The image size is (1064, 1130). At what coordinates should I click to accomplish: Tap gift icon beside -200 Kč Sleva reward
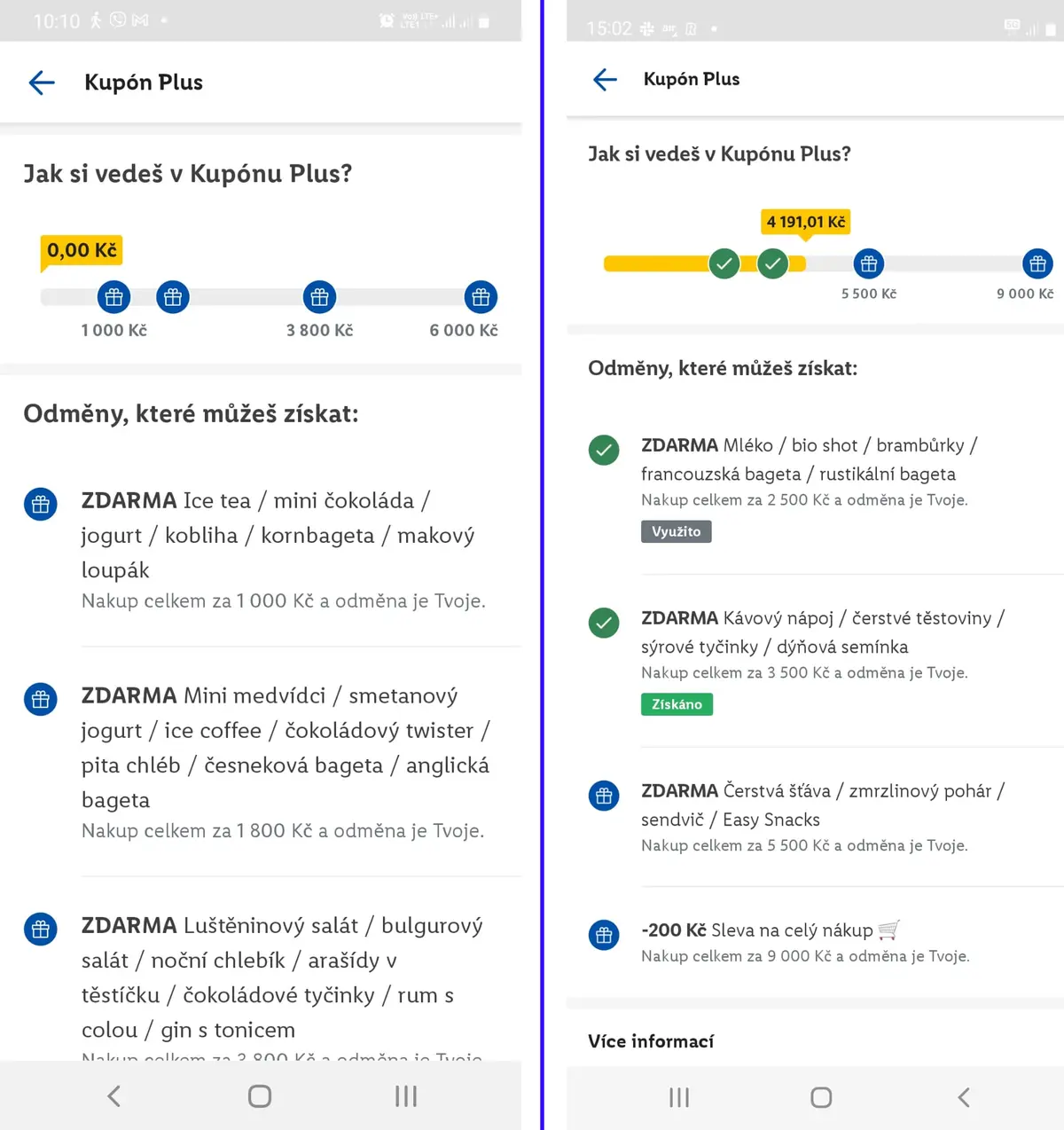coord(604,935)
